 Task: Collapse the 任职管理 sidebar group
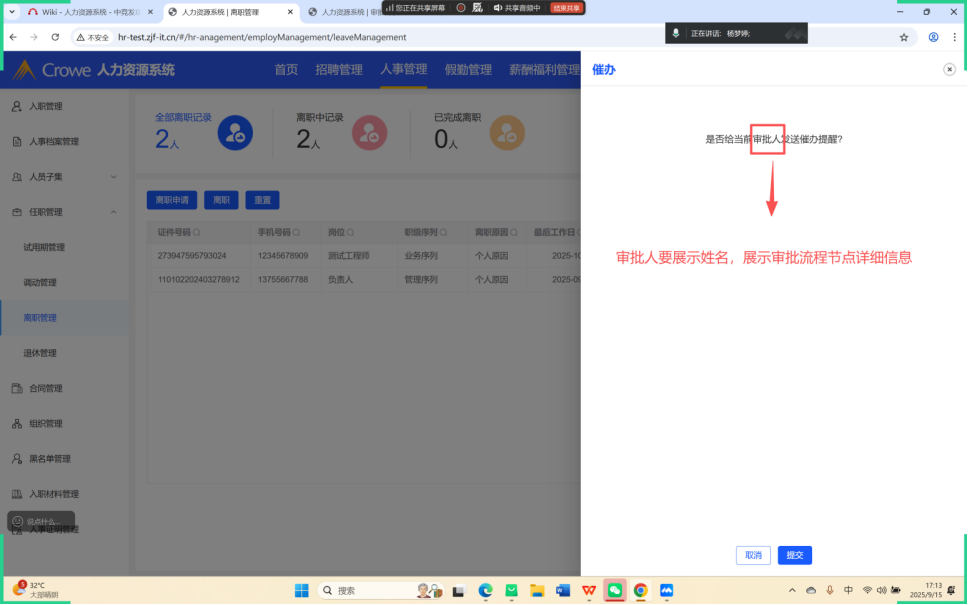coord(64,212)
